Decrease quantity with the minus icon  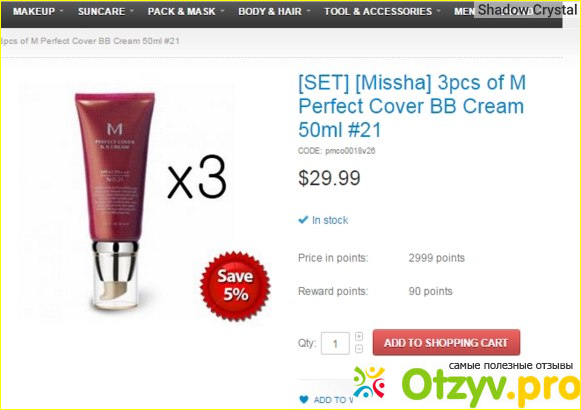click(359, 349)
